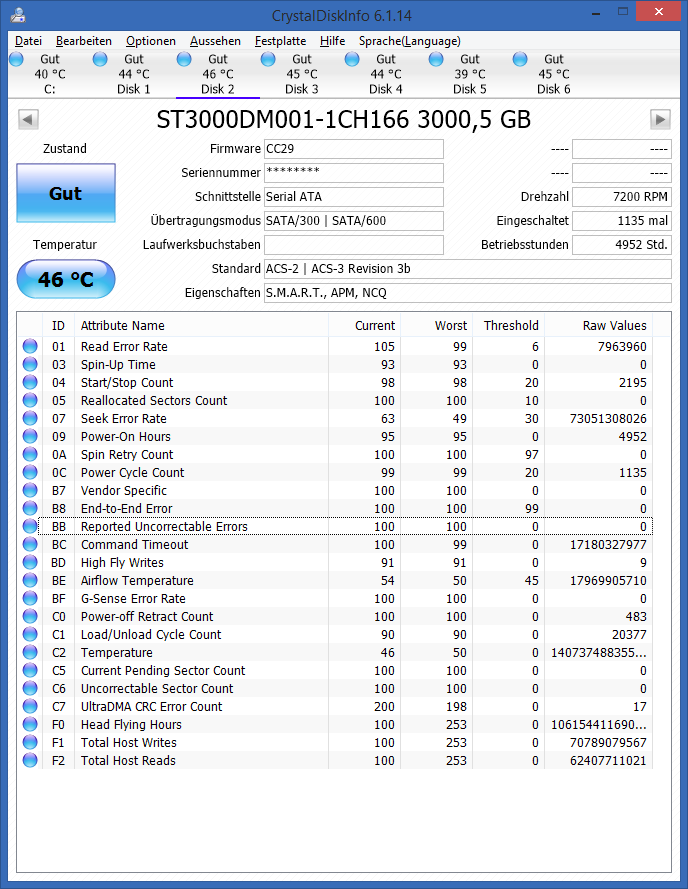Click the ID column header

point(58,325)
